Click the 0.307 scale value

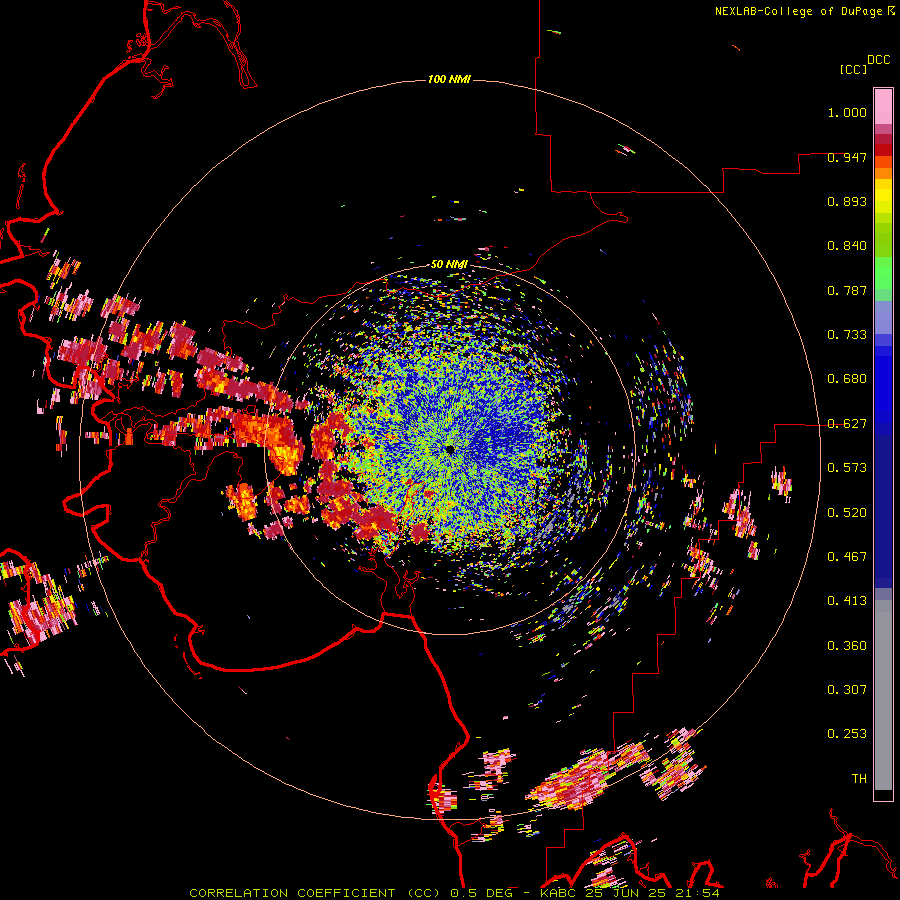coord(847,689)
